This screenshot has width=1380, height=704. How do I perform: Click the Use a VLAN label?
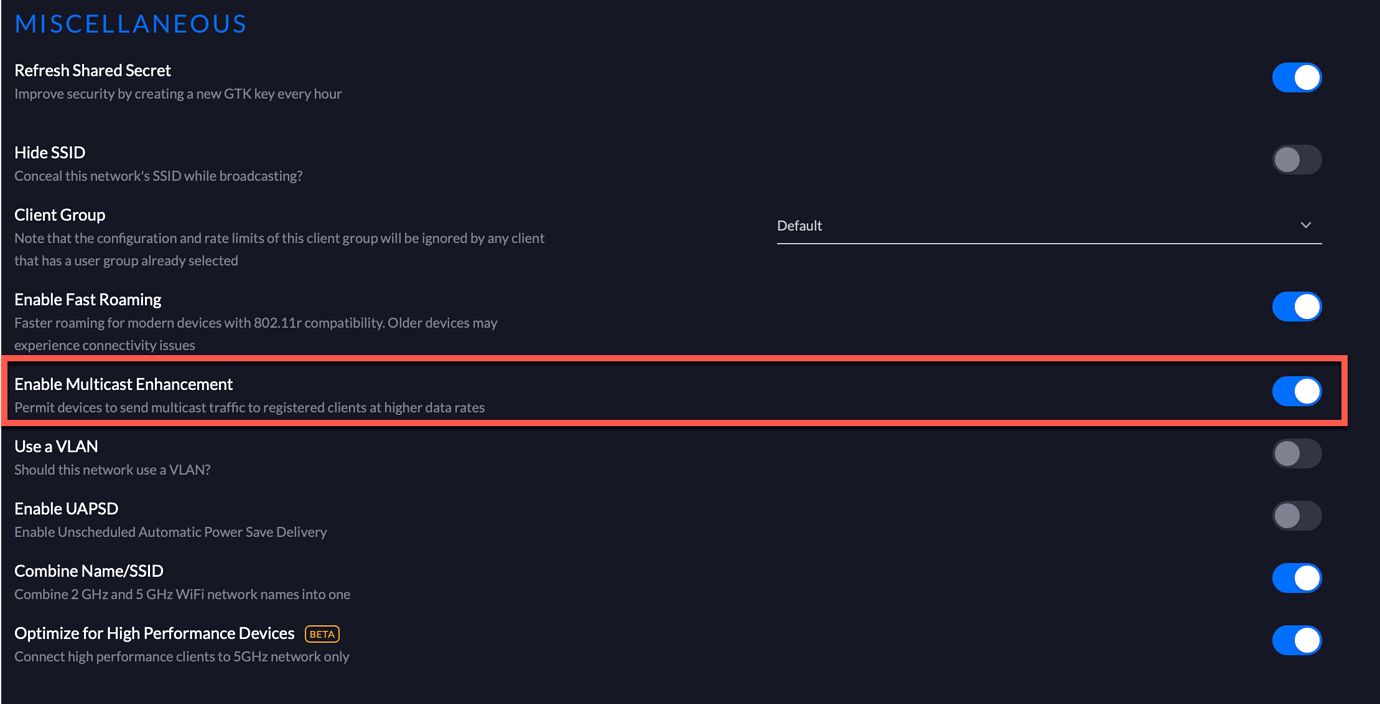pyautogui.click(x=56, y=446)
